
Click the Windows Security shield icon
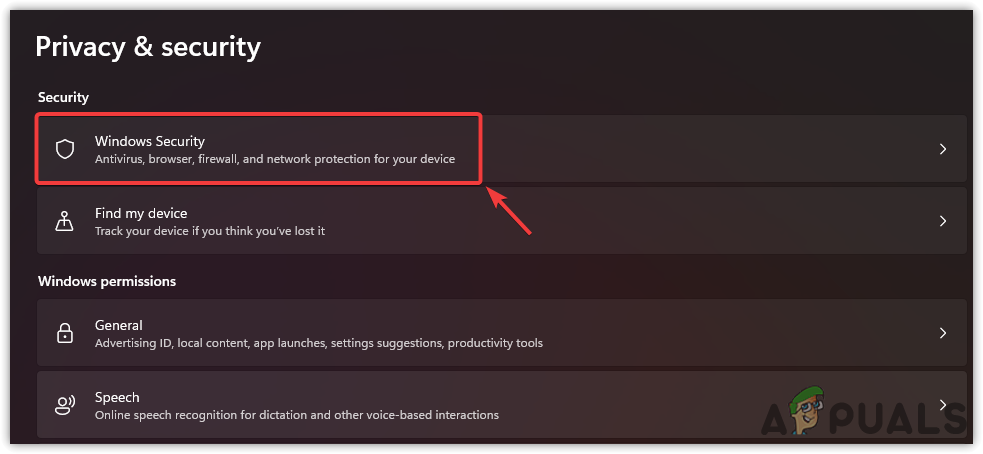pos(65,149)
